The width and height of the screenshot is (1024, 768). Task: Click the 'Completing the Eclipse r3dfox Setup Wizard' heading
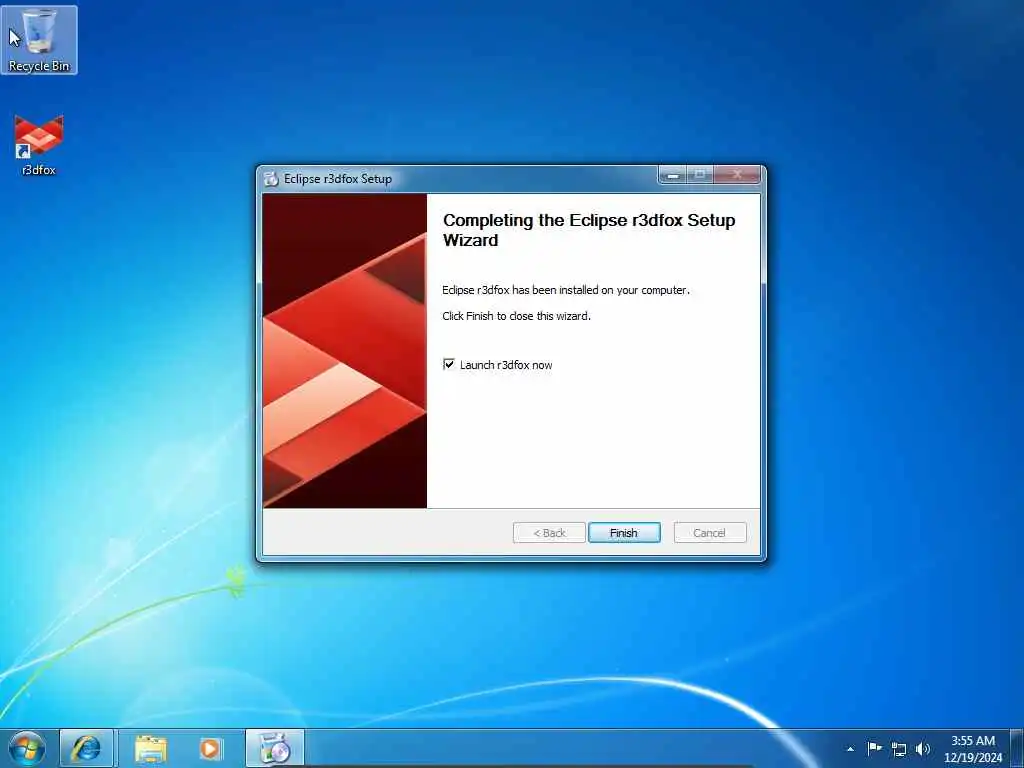coord(589,230)
